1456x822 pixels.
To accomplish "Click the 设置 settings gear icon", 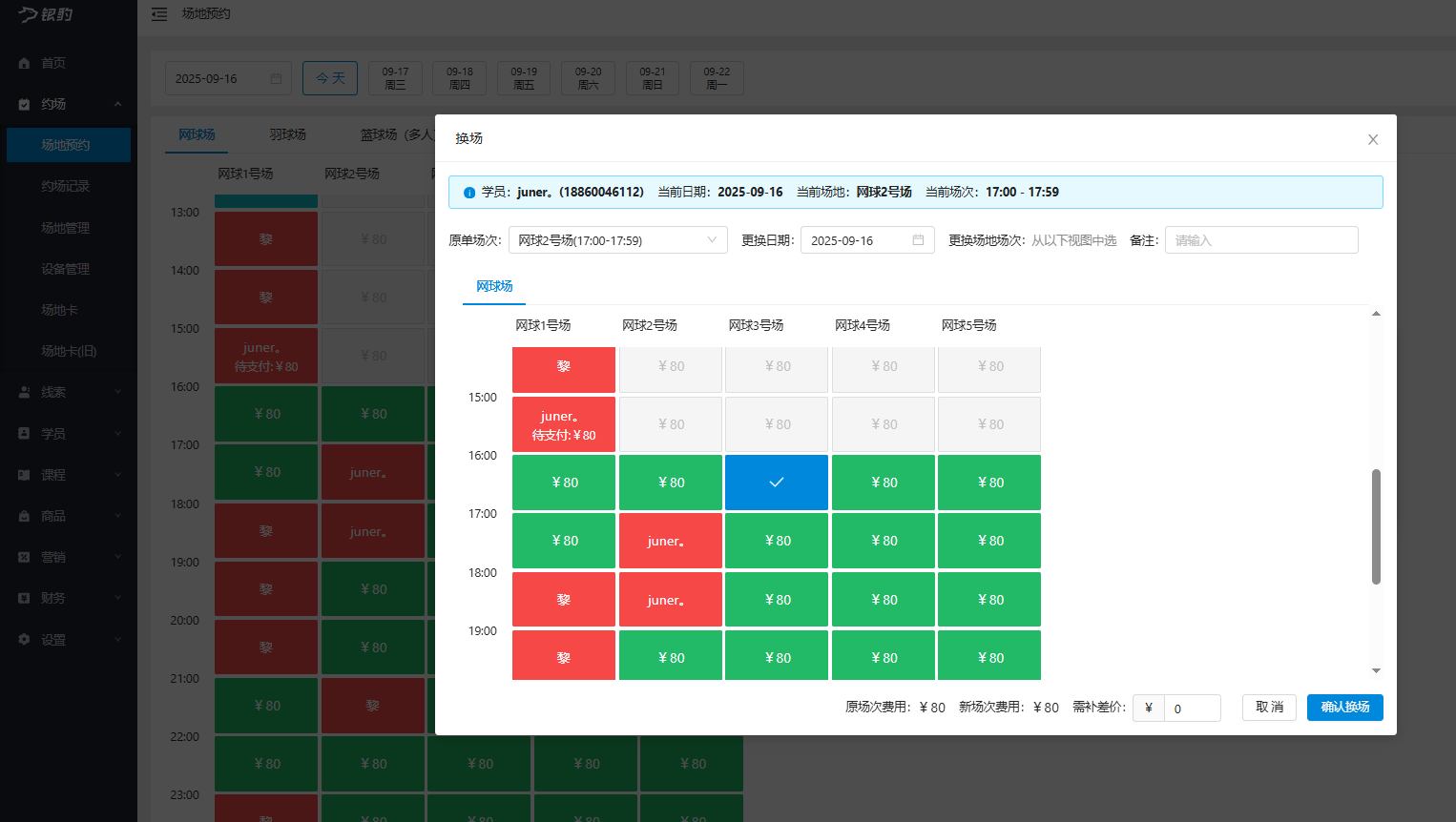I will (24, 640).
